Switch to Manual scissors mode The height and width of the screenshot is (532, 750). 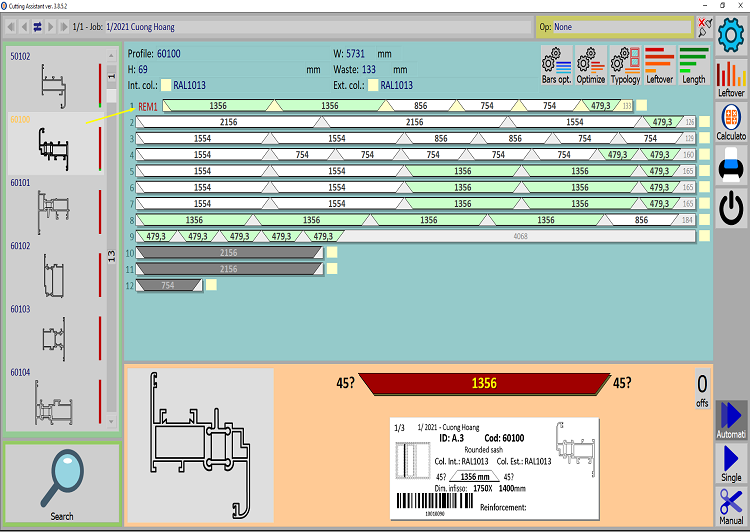[x=731, y=506]
